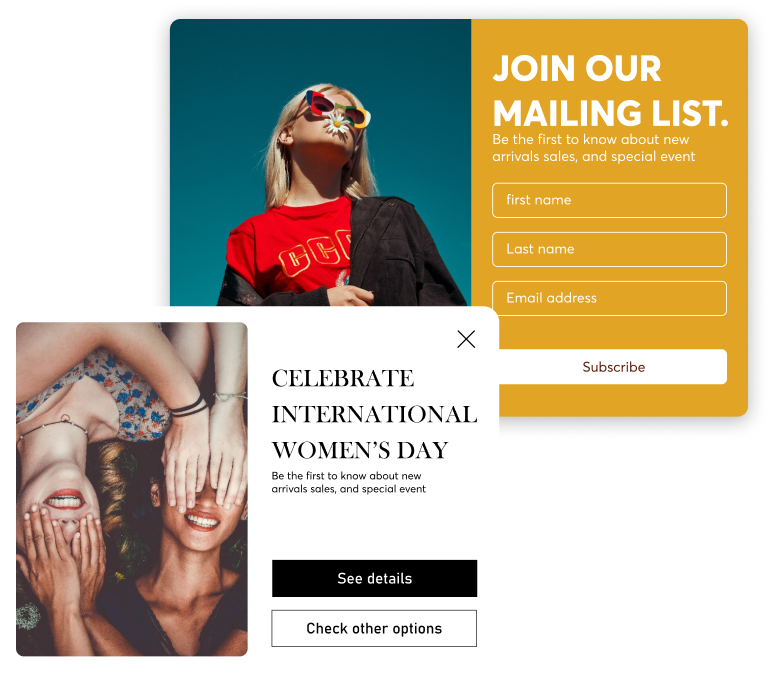The width and height of the screenshot is (770, 673).
Task: Click the daisy flower in the photo
Action: coord(338,123)
